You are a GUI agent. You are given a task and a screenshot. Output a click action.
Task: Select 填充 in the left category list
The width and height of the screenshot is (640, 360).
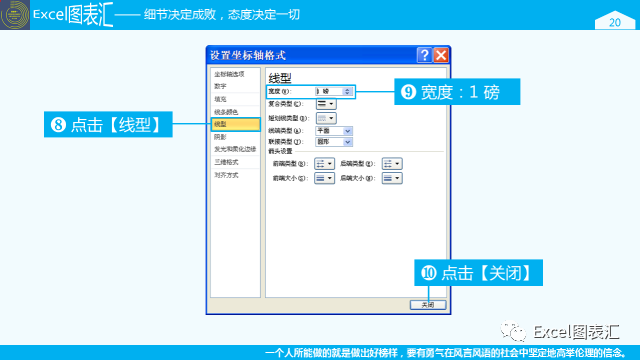click(x=236, y=99)
